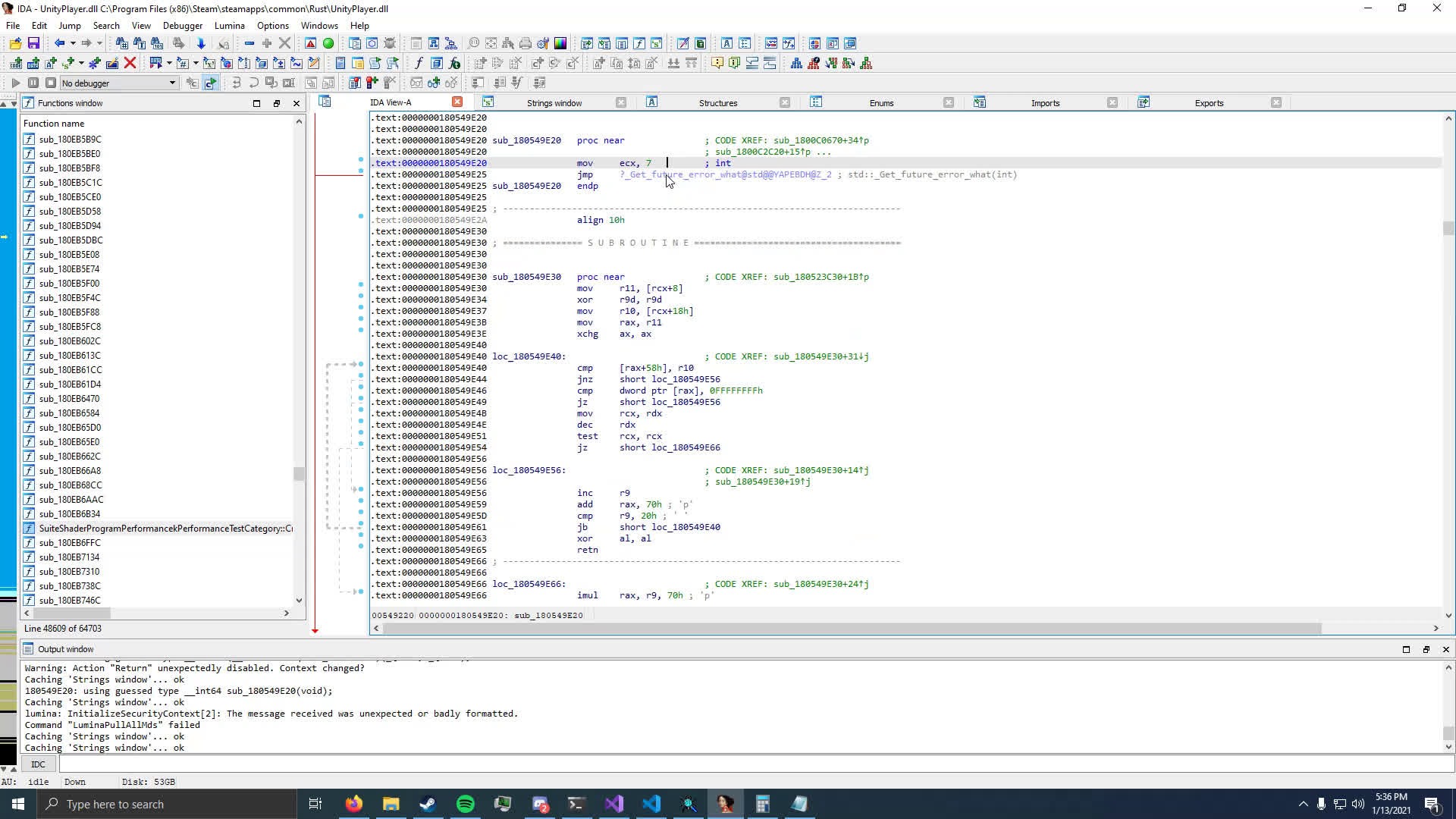Start process with the play icon
Screen dimensions: 1456x819
point(15,83)
